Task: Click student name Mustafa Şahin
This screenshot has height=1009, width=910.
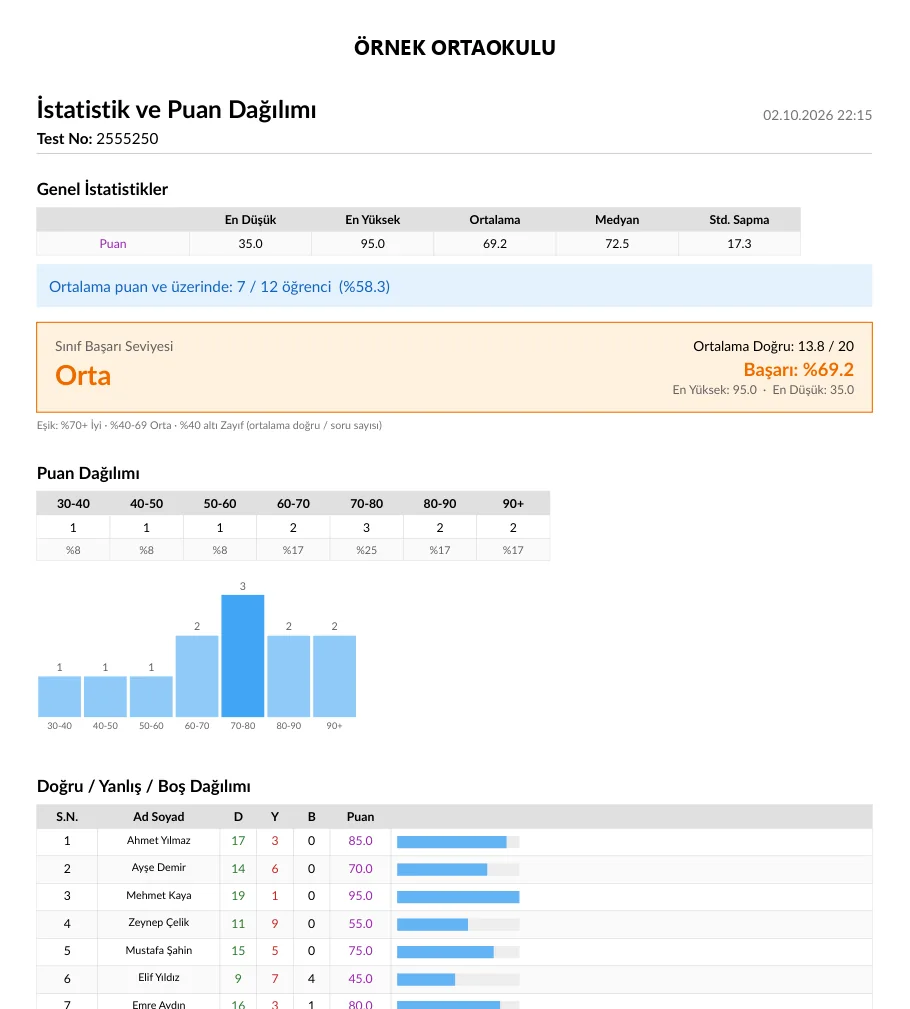Action: 159,950
